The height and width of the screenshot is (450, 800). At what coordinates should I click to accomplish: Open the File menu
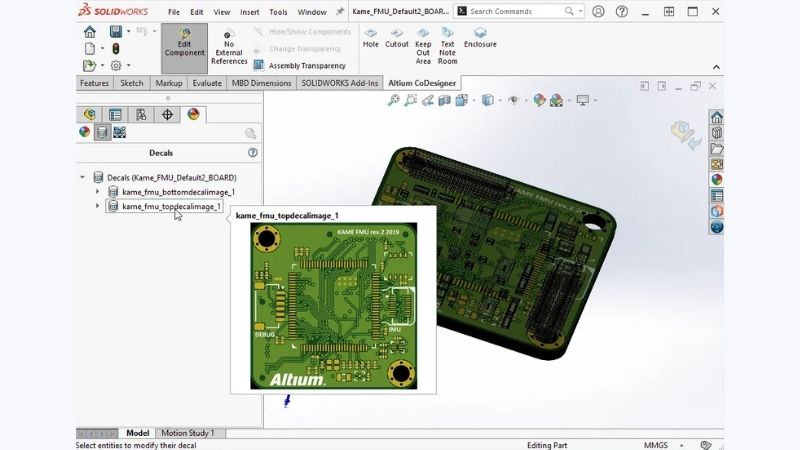pyautogui.click(x=174, y=12)
